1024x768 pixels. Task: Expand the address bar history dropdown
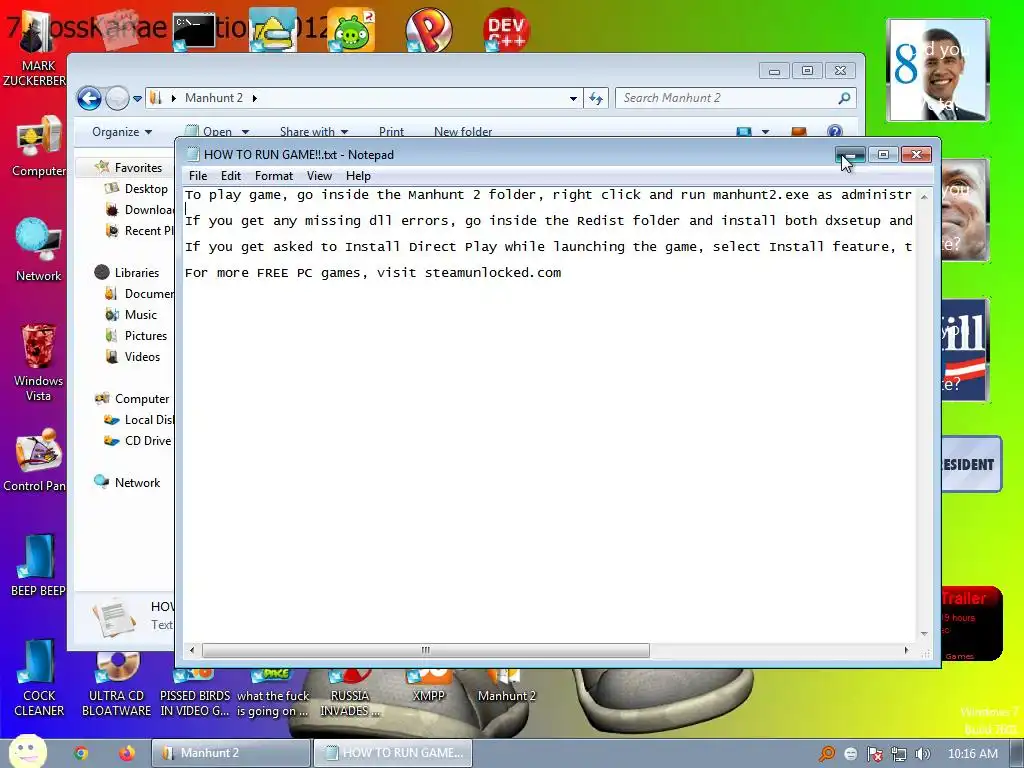573,99
